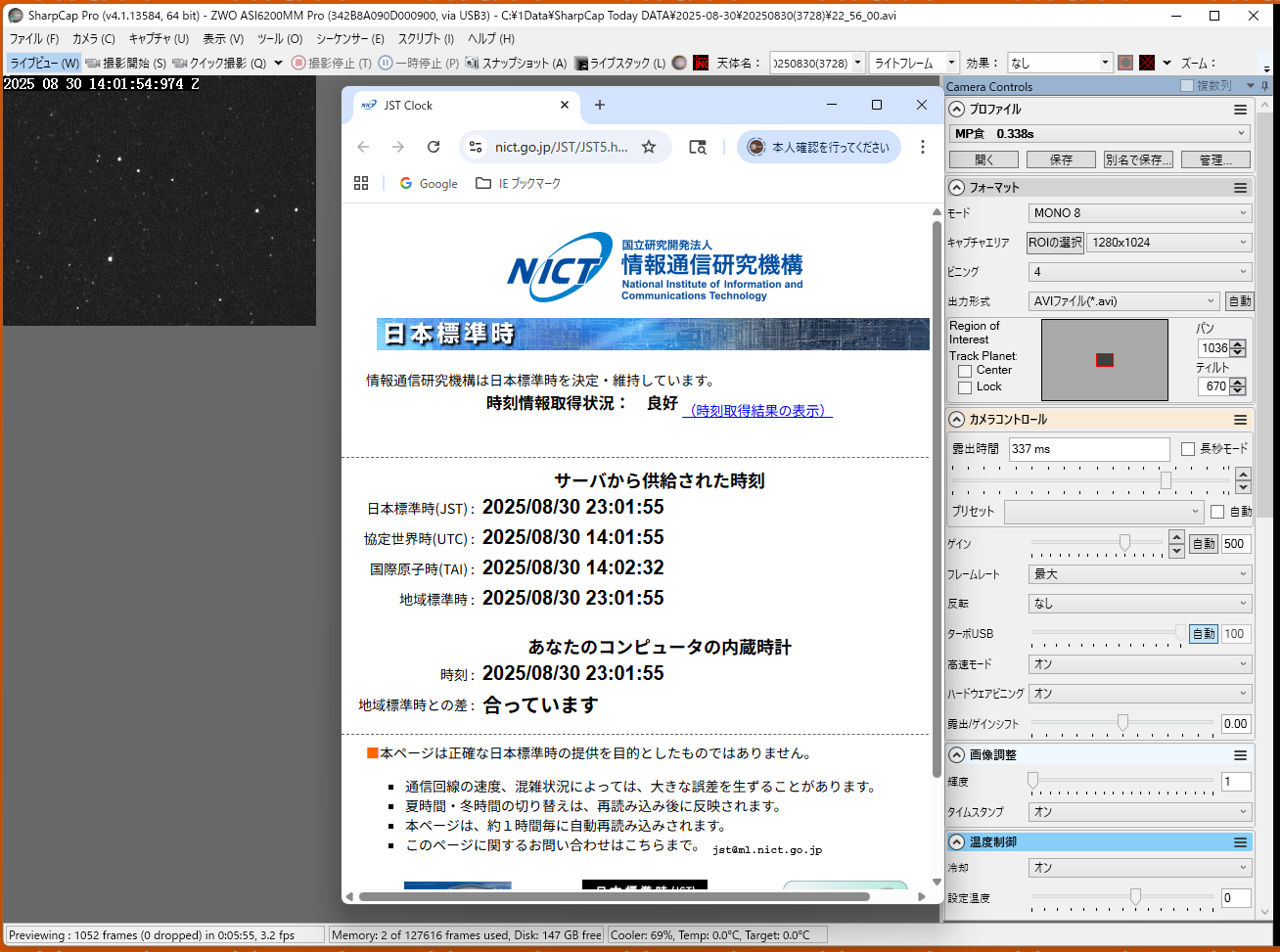Expand the Binning (ビニング) dropdown

(x=1140, y=272)
